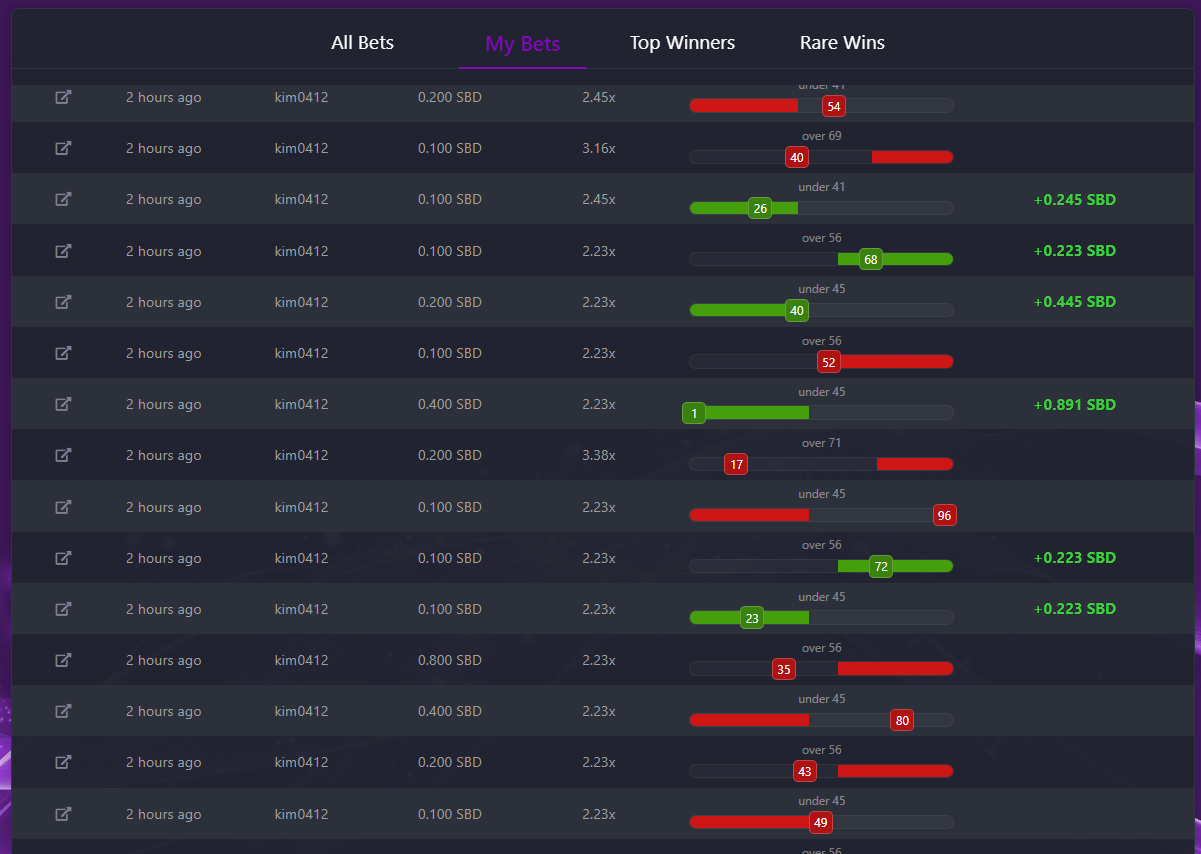1201x854 pixels.
Task: Open bet icon for the +0.445 SBD win
Action: (x=63, y=302)
